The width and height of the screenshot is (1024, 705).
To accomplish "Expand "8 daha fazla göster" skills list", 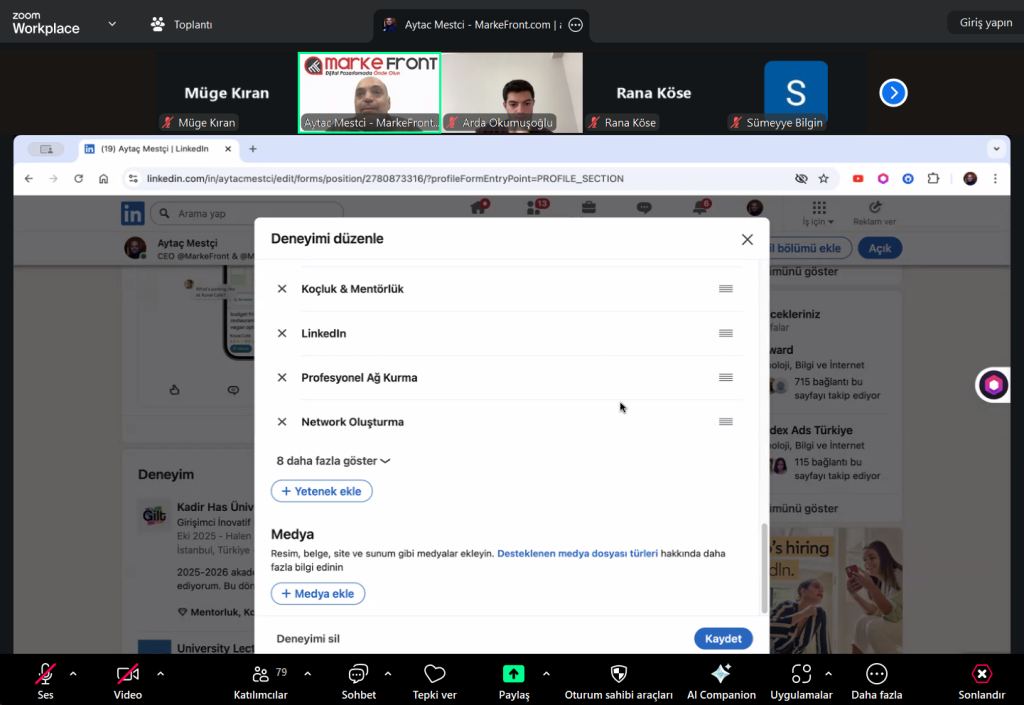I will point(333,461).
